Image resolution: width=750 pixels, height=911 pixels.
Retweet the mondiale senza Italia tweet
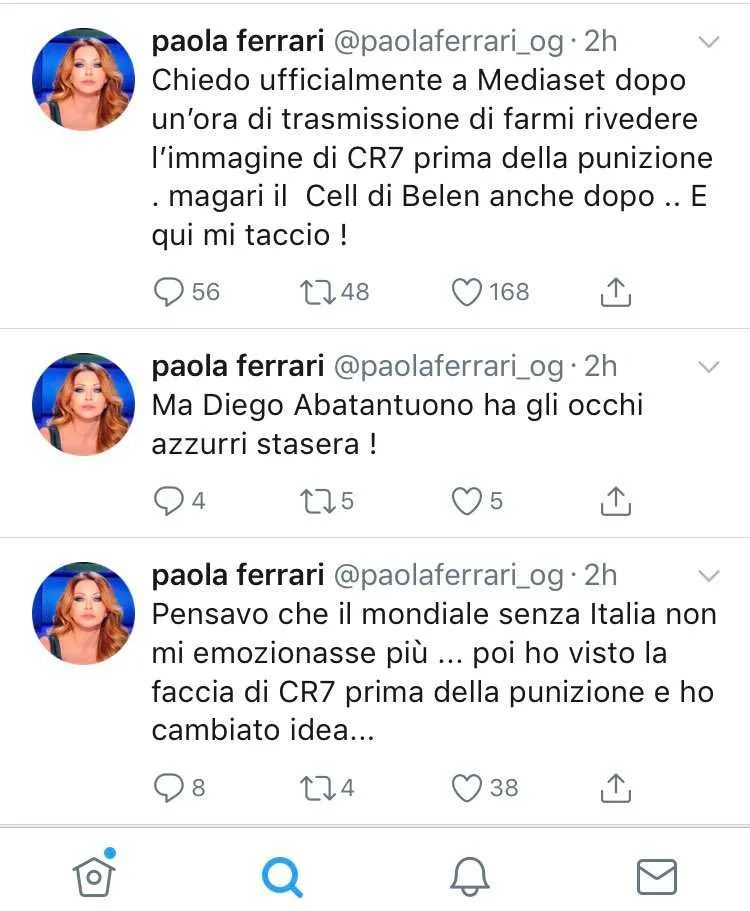click(x=317, y=788)
